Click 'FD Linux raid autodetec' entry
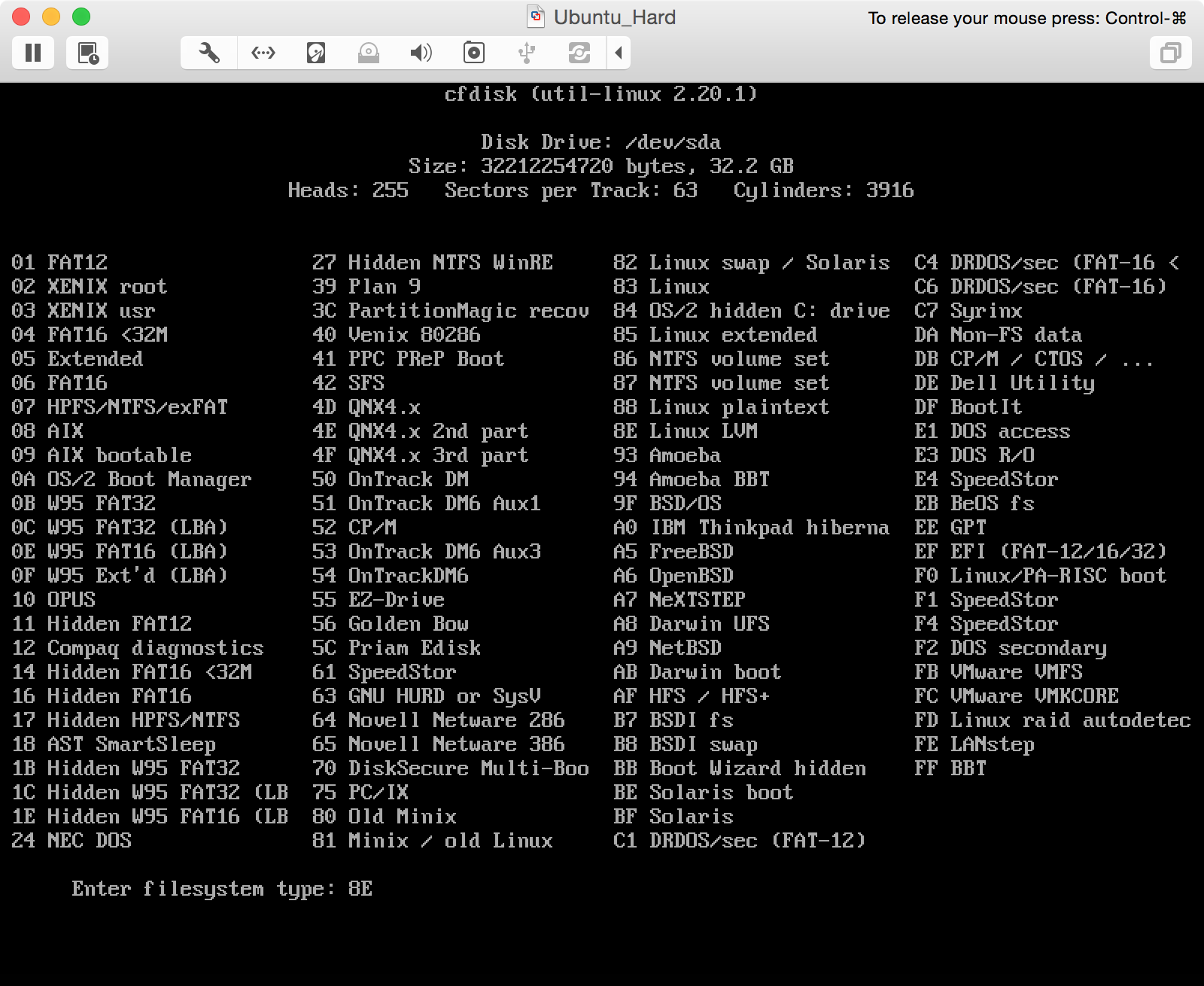This screenshot has width=1204, height=986. (x=1053, y=720)
